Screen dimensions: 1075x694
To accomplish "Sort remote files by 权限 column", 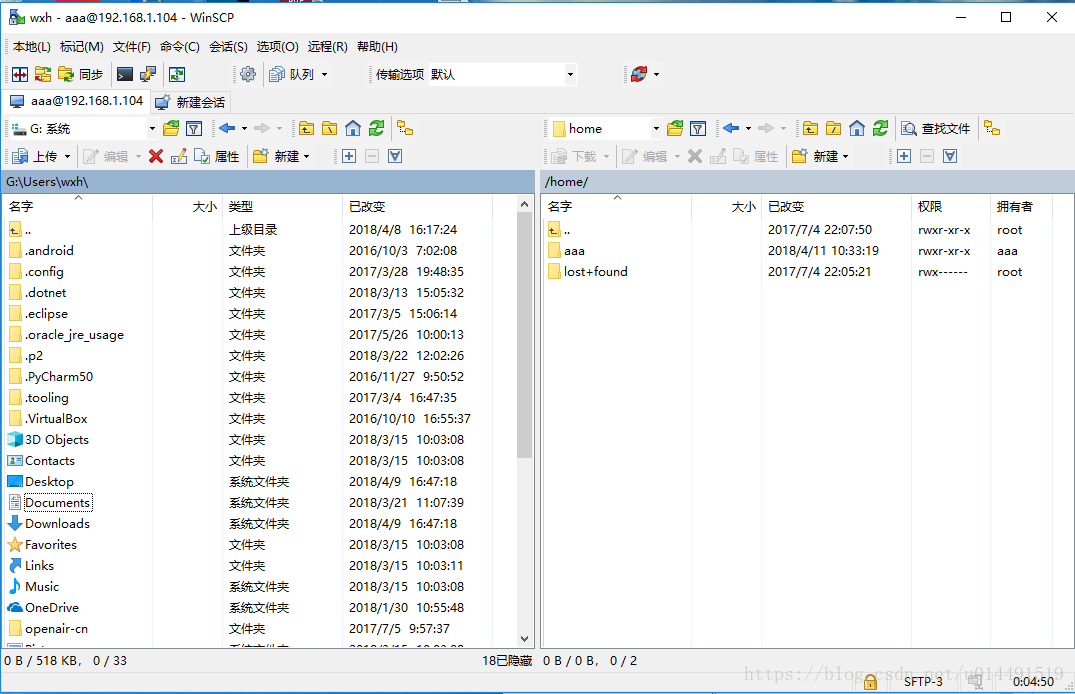I will click(x=950, y=206).
